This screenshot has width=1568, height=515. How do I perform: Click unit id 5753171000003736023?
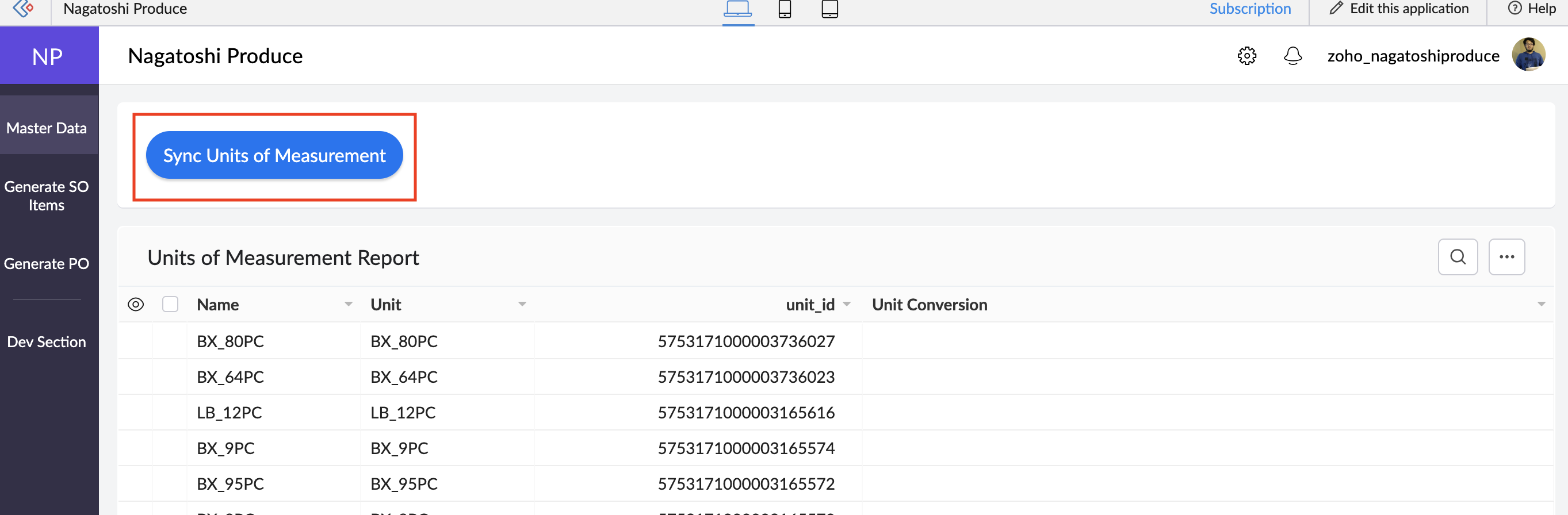click(x=745, y=377)
